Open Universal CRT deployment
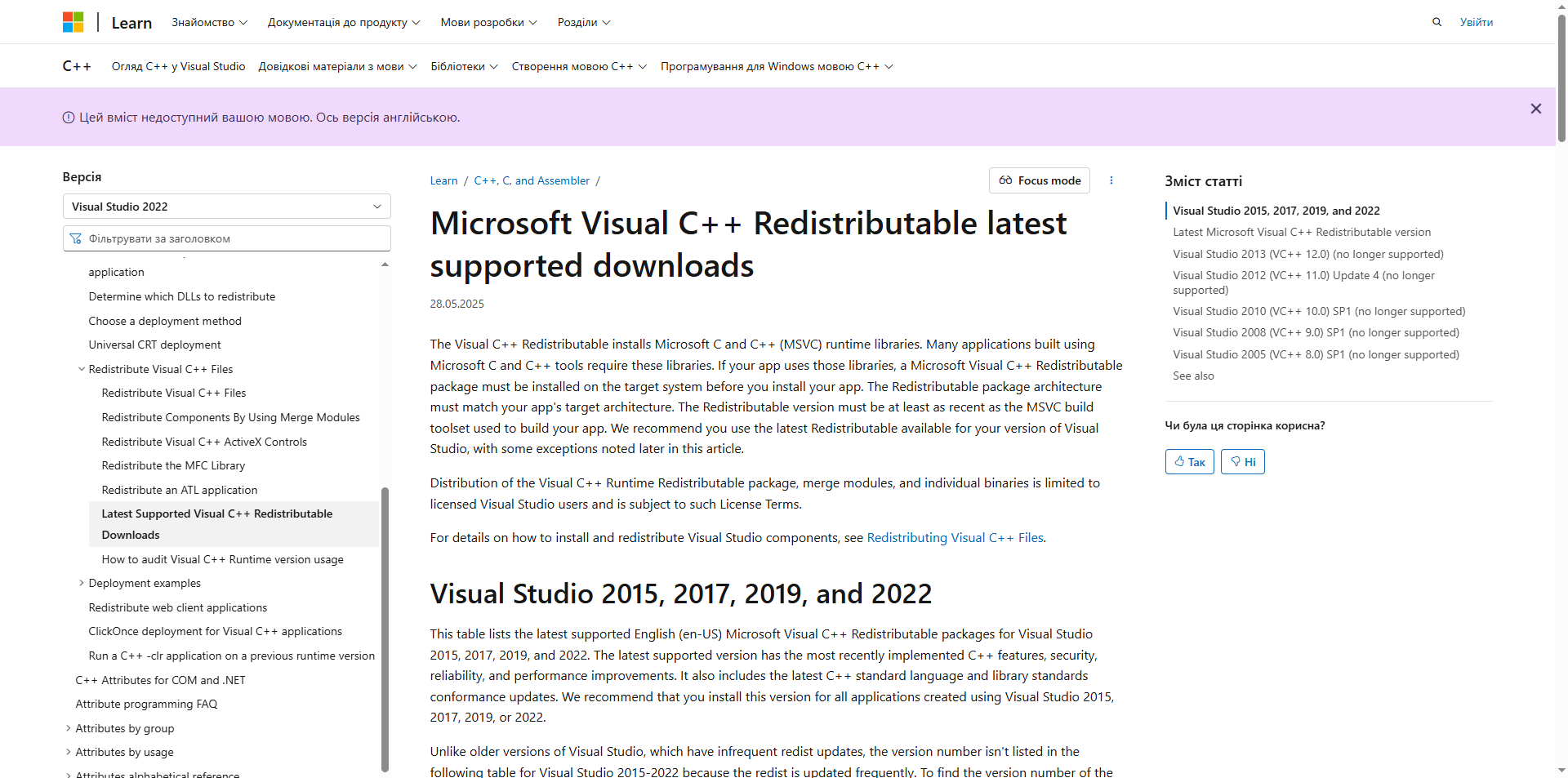This screenshot has height=778, width=1568. click(x=154, y=345)
